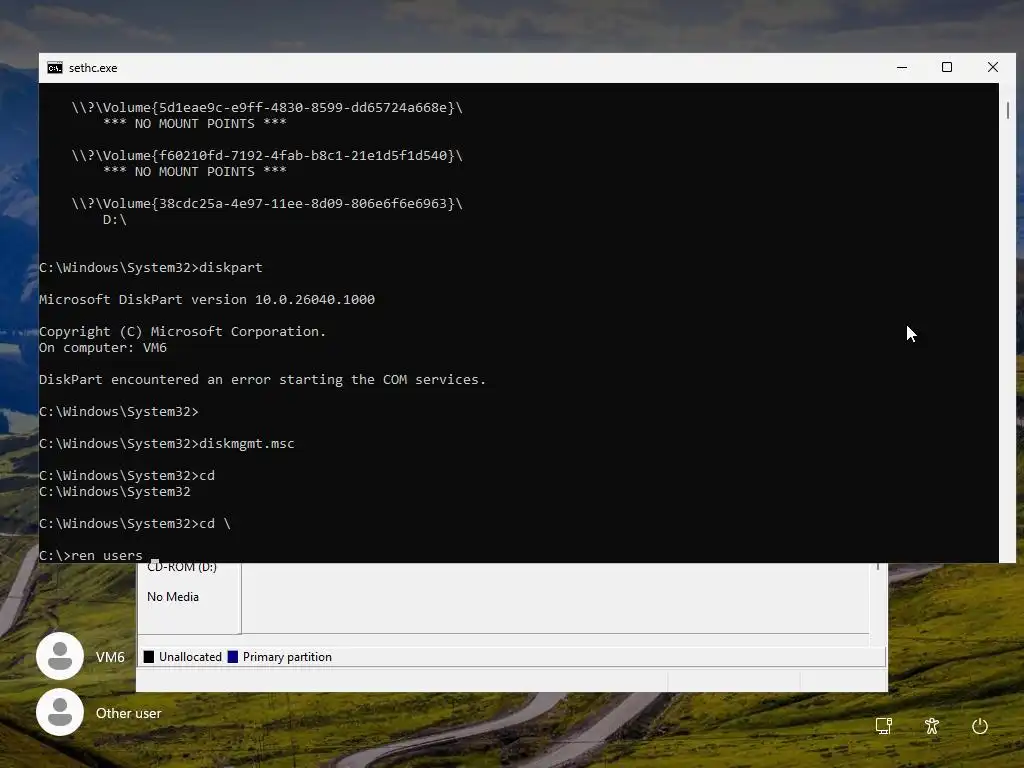The image size is (1024, 768).
Task: Select the Other user avatar
Action: (x=60, y=712)
